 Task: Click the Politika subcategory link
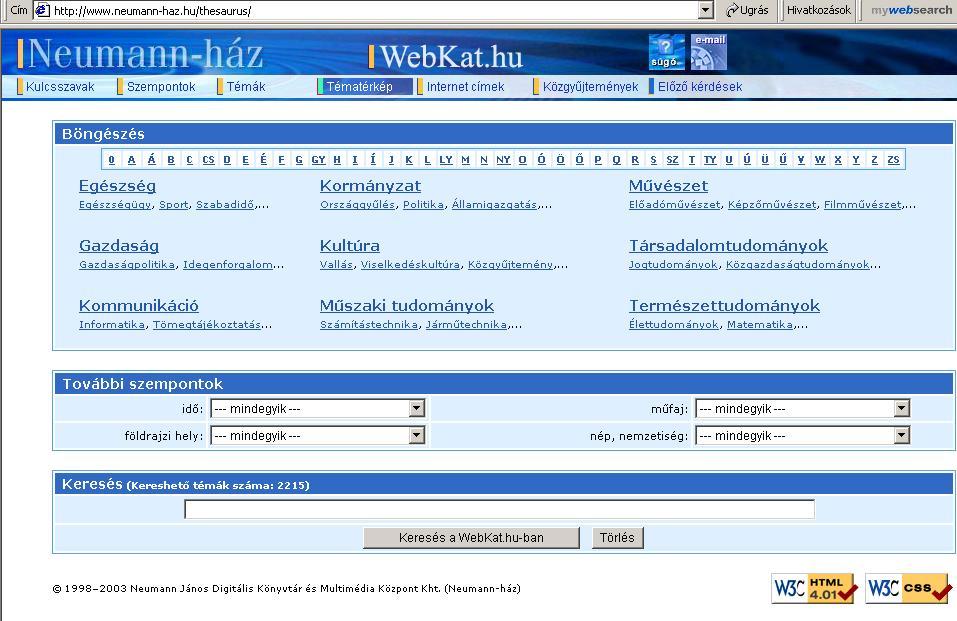423,205
